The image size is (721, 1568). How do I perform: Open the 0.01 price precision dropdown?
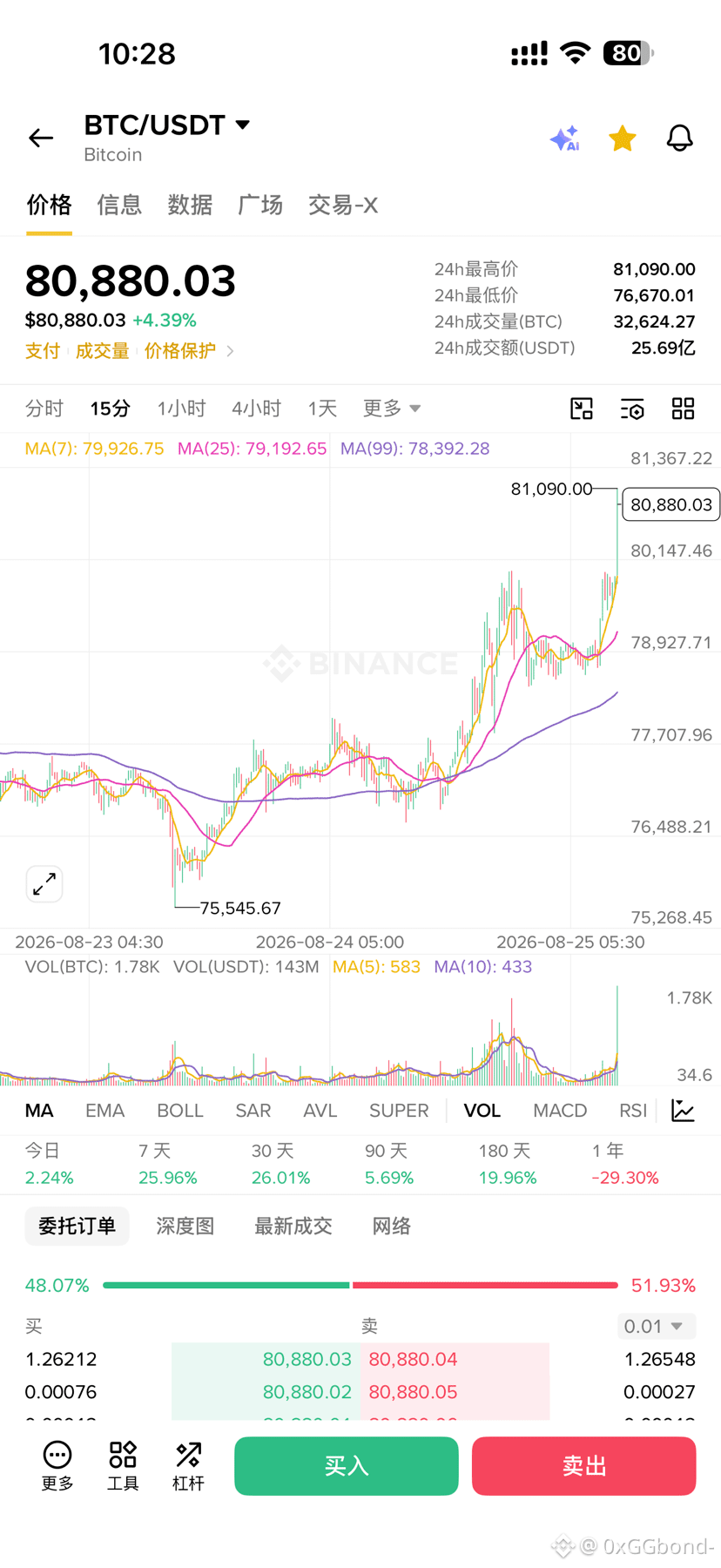[657, 1326]
